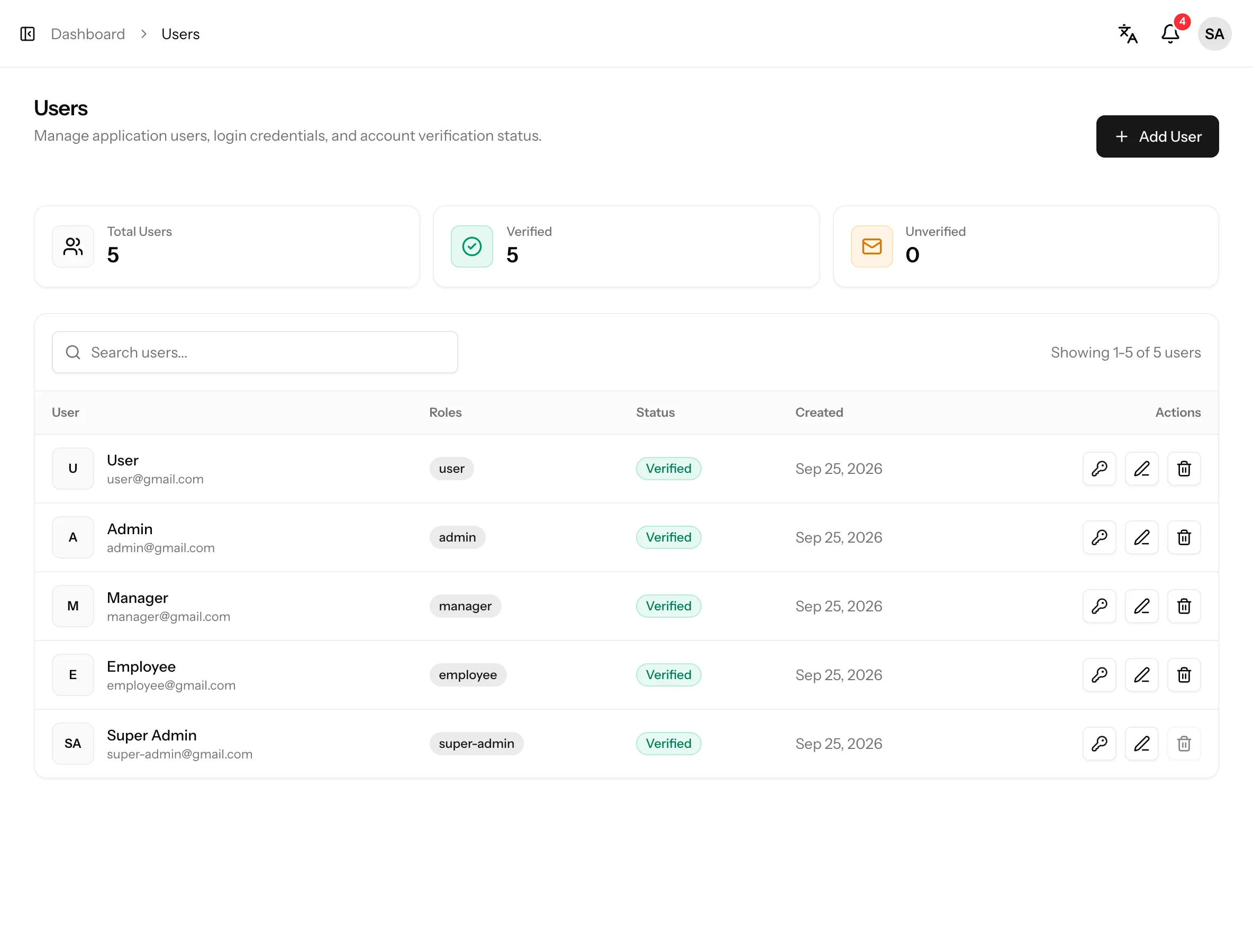1253x952 pixels.
Task: Click the Actions column header
Action: (x=1177, y=413)
